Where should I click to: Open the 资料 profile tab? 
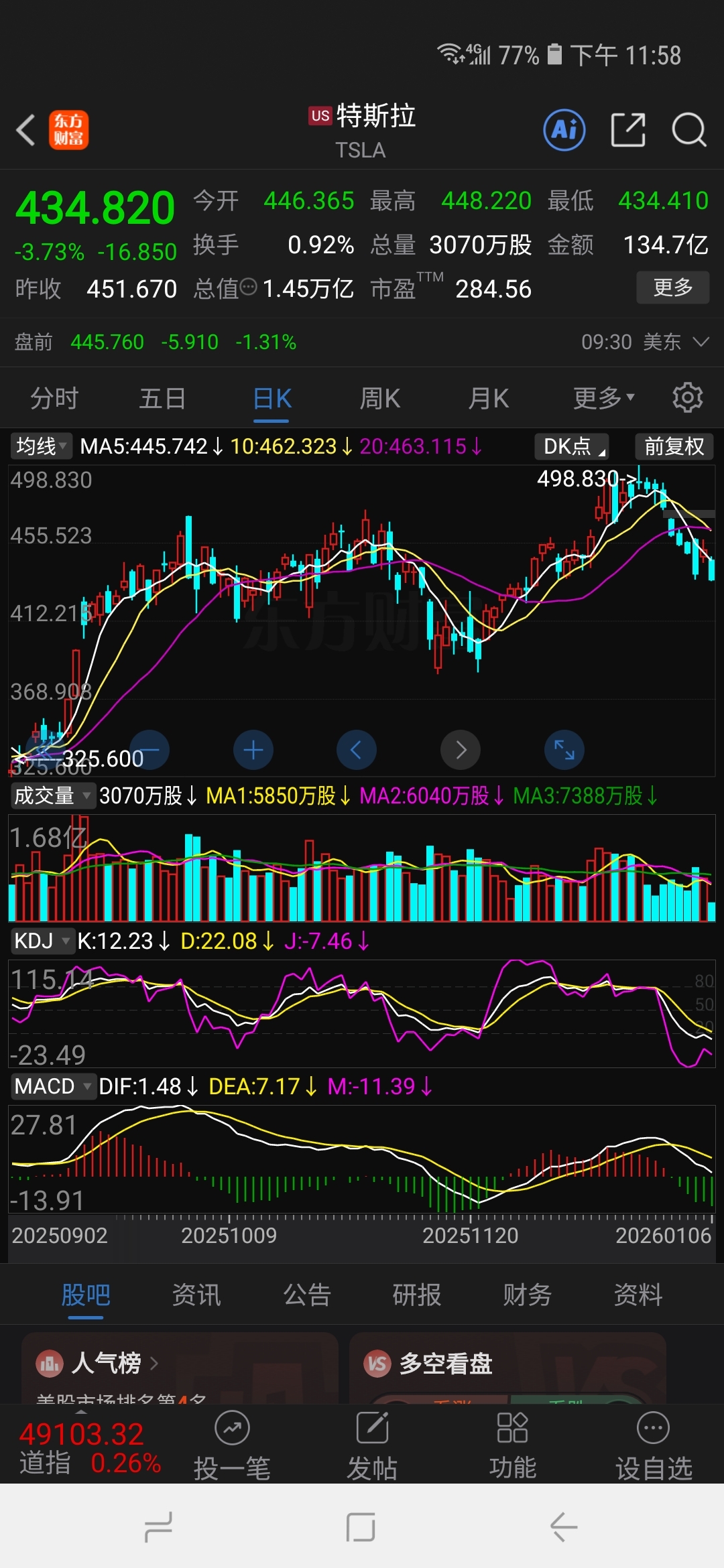(638, 1295)
